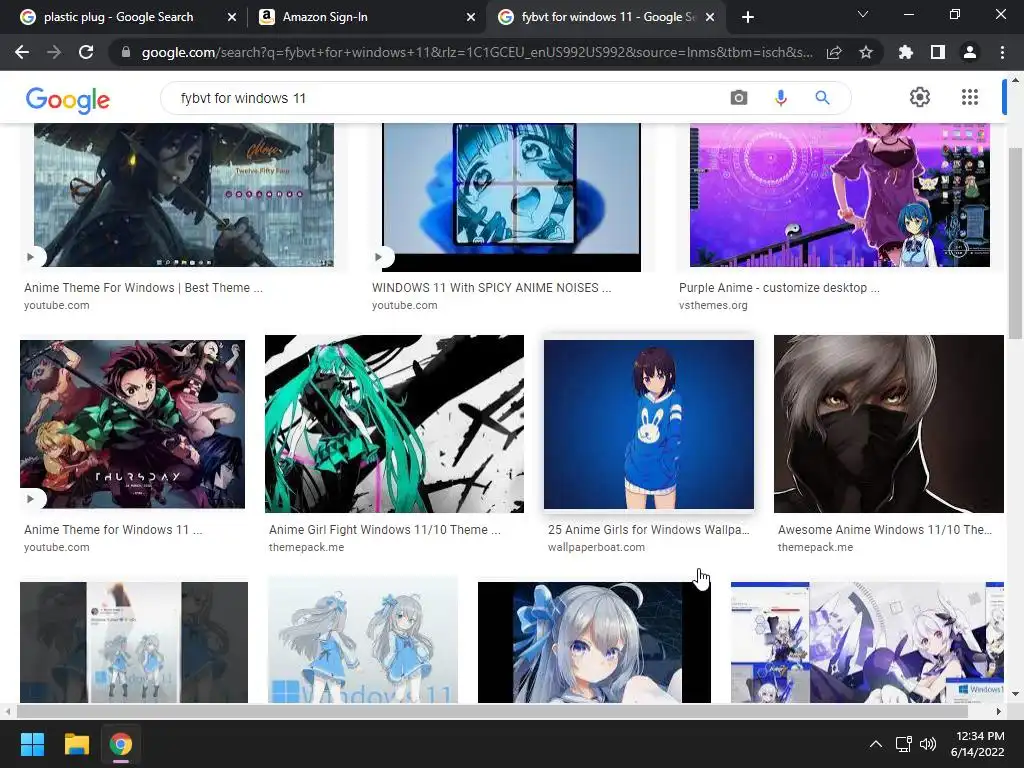The width and height of the screenshot is (1024, 768).
Task: Open the Purple Anime desktop thumbnail
Action: pyautogui.click(x=840, y=195)
